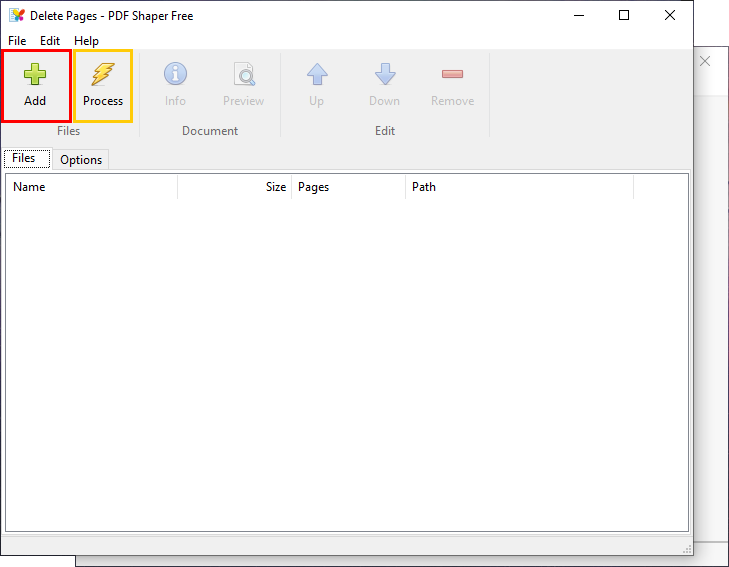Image resolution: width=729 pixels, height=567 pixels.
Task: Sort list by Path column header
Action: (x=519, y=187)
